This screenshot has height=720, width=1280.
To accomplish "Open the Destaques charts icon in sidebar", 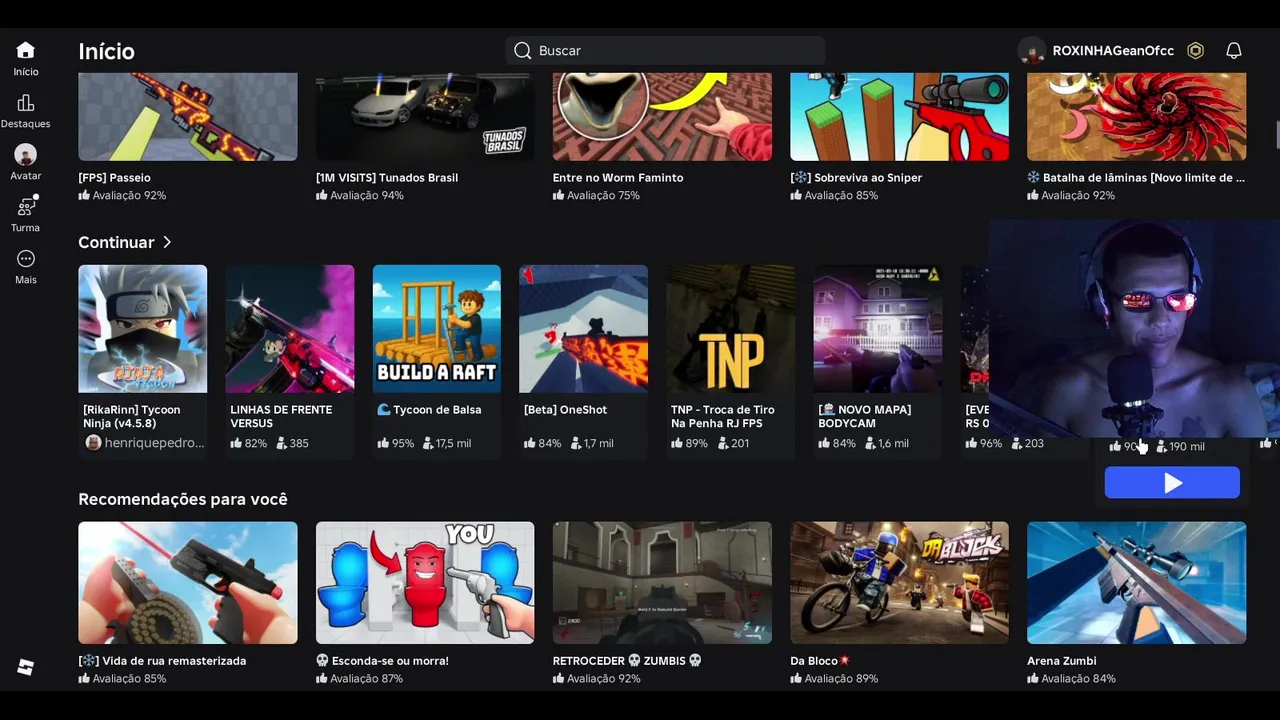I will tap(26, 103).
